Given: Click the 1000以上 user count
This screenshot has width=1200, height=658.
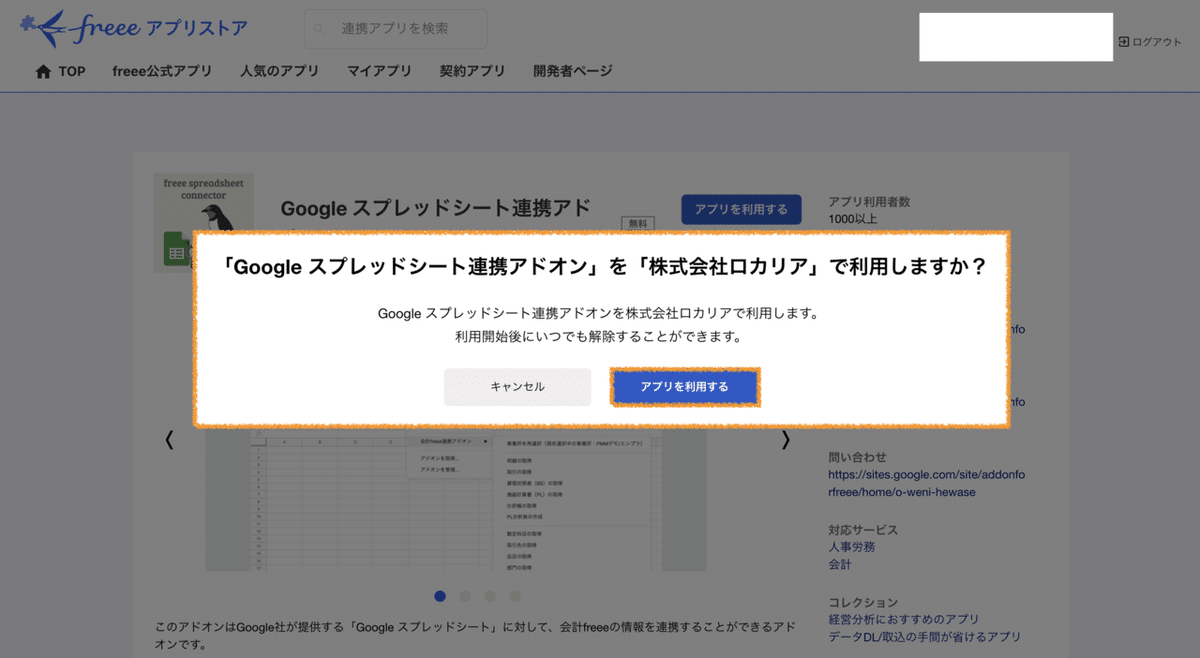Looking at the screenshot, I should [853, 219].
